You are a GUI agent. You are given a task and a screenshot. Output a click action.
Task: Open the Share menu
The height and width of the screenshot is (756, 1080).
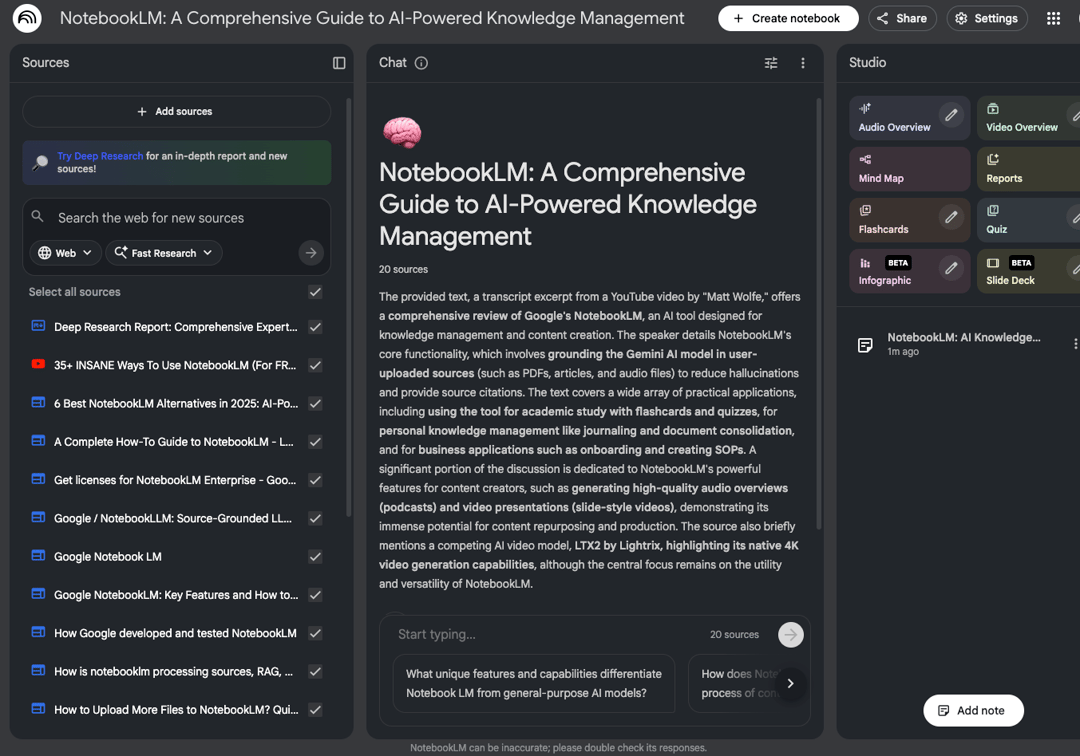(x=901, y=18)
